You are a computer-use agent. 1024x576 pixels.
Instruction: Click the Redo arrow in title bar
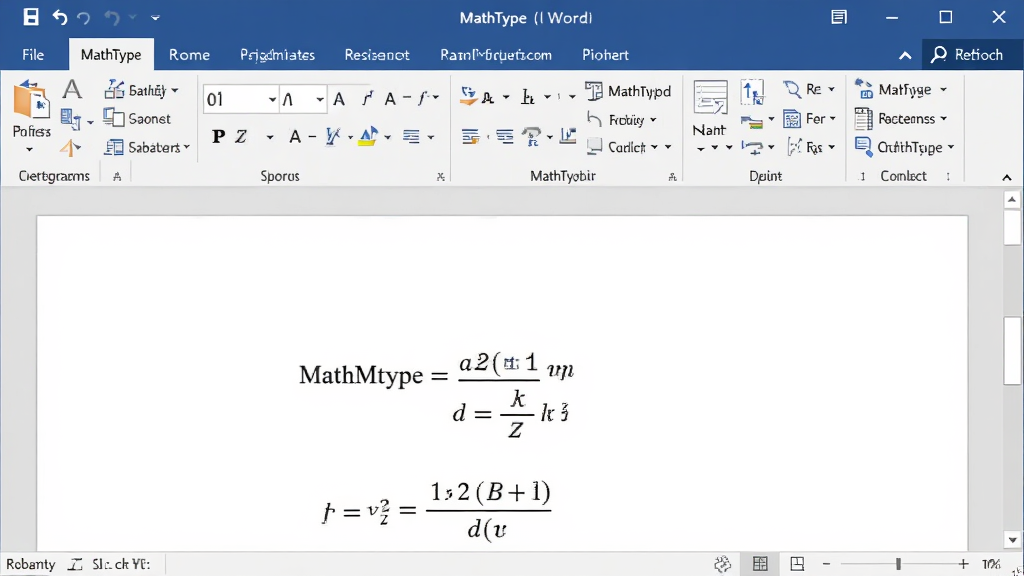tap(83, 18)
